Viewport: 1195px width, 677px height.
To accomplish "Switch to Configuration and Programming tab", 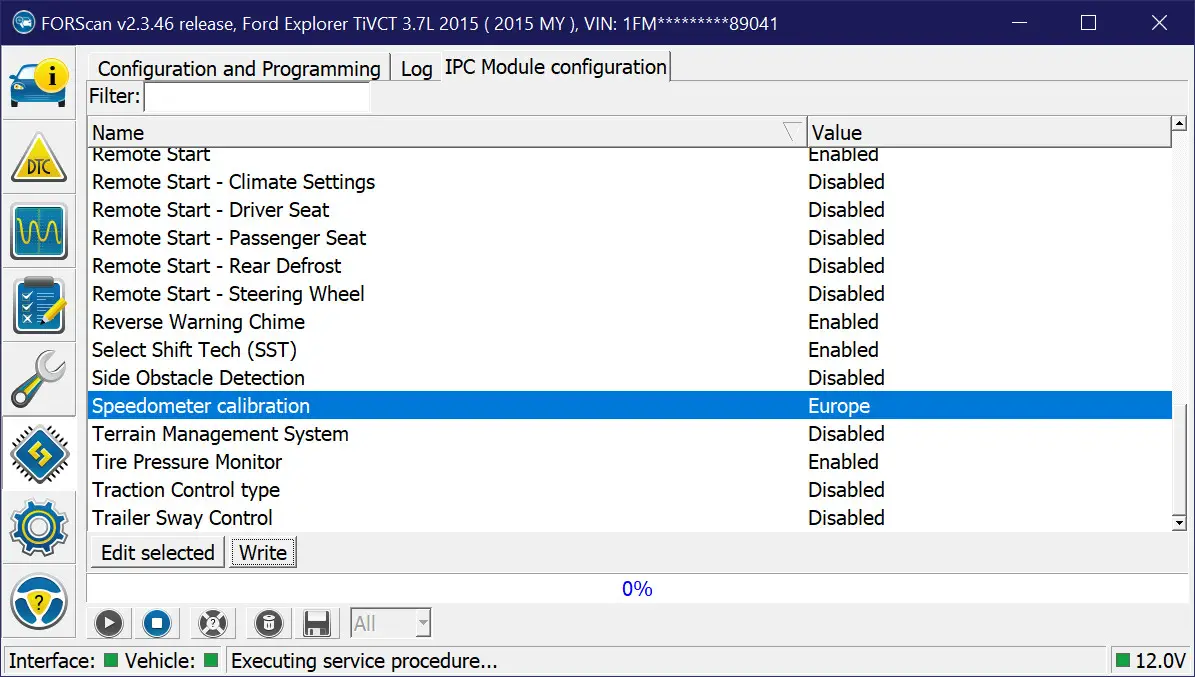I will coord(239,69).
